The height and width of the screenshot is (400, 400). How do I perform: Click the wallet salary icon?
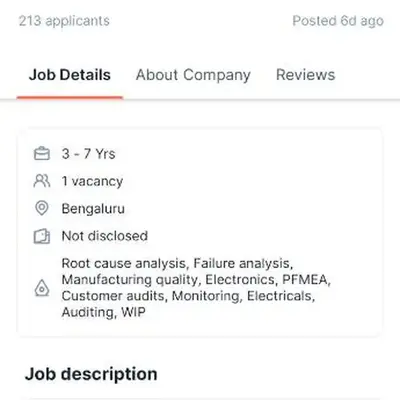[42, 236]
